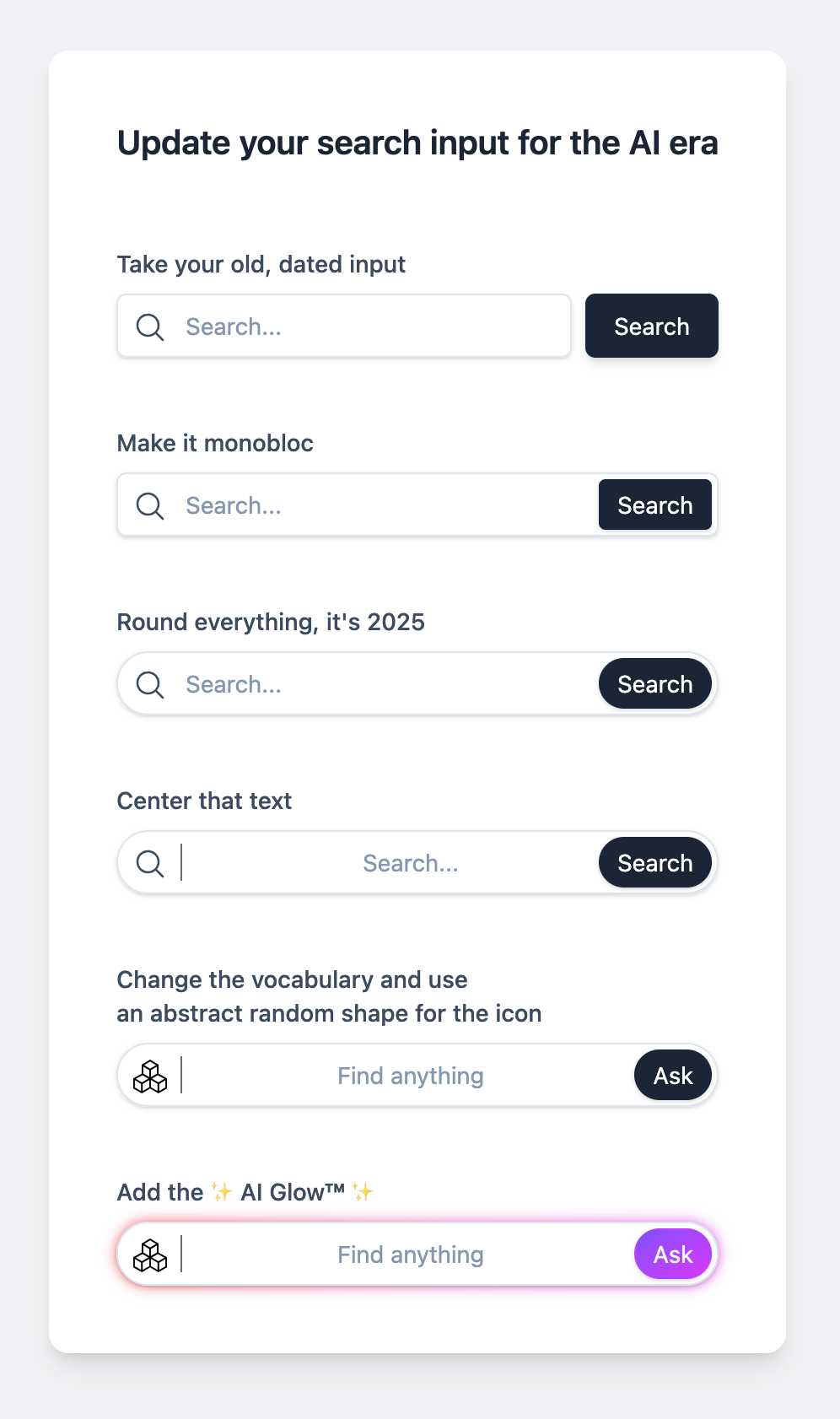
Task: Focus the old, dated Search... input field
Action: coord(371,326)
